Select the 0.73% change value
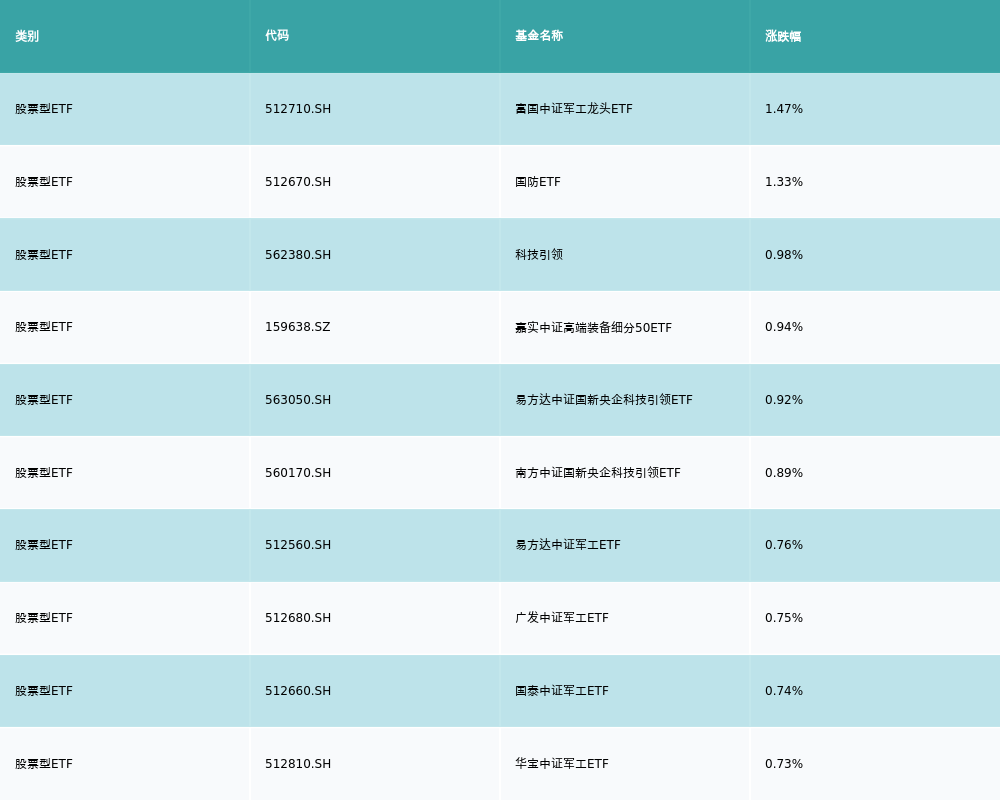 click(784, 764)
